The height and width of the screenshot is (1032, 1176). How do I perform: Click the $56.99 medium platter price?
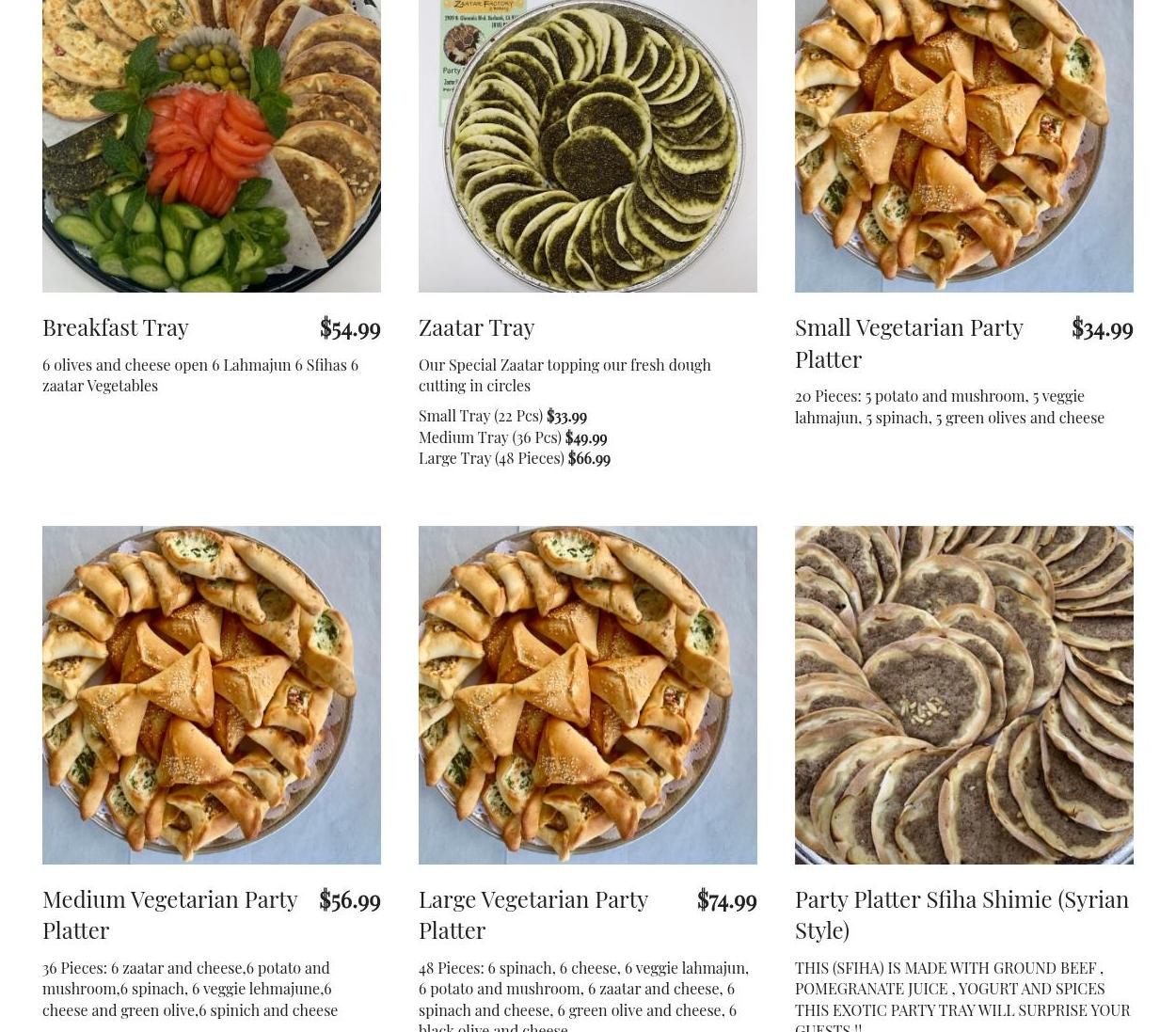tap(350, 899)
